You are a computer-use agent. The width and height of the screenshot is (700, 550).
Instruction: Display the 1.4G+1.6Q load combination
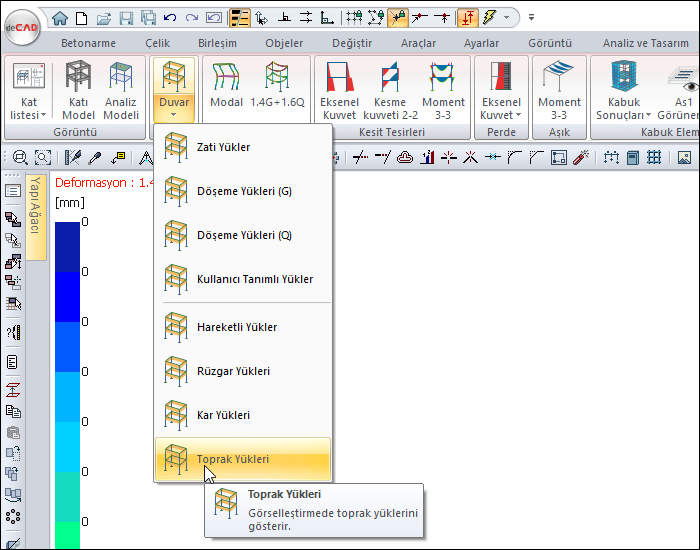277,88
